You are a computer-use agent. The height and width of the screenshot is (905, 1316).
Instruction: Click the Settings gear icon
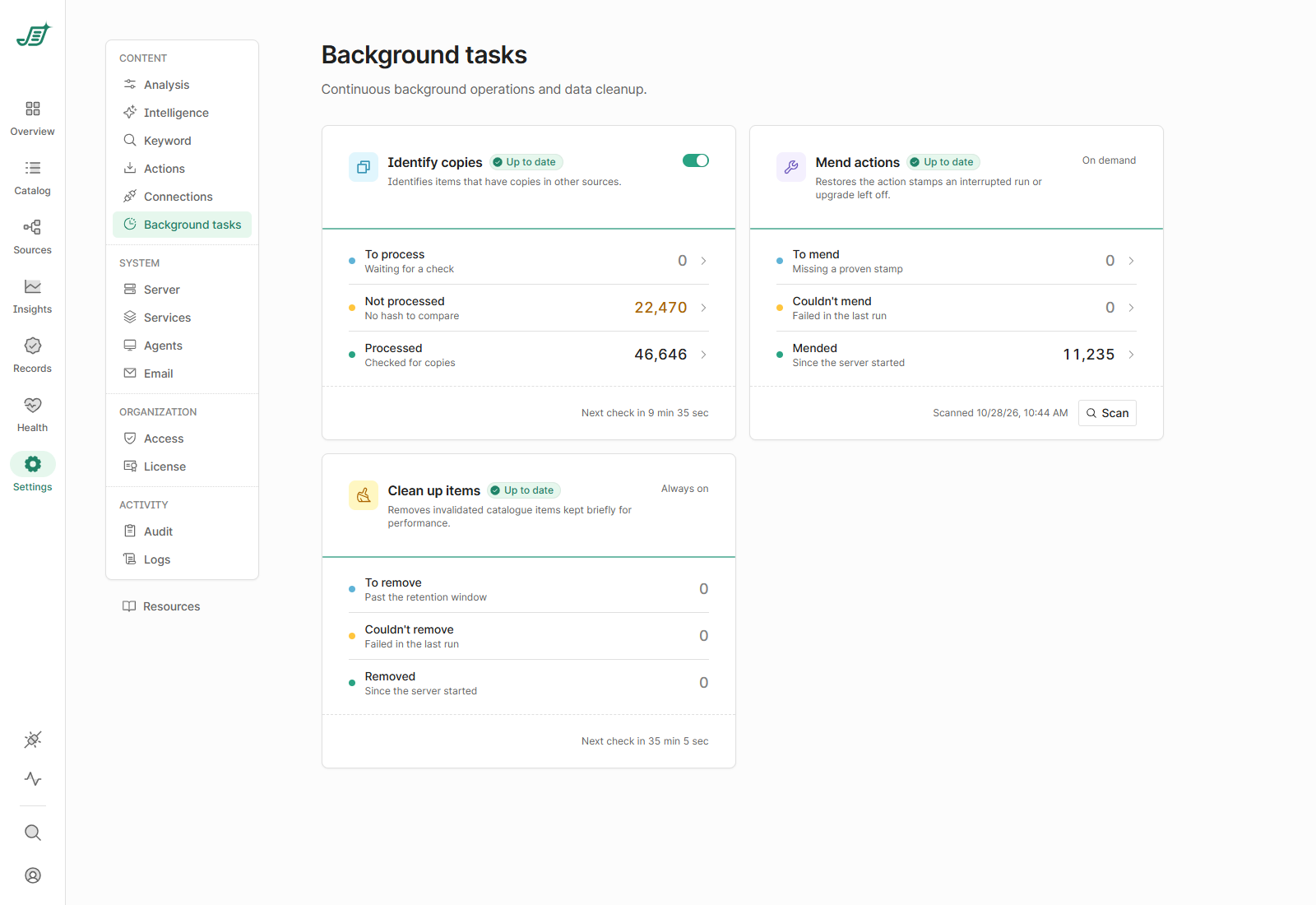pyautogui.click(x=33, y=464)
